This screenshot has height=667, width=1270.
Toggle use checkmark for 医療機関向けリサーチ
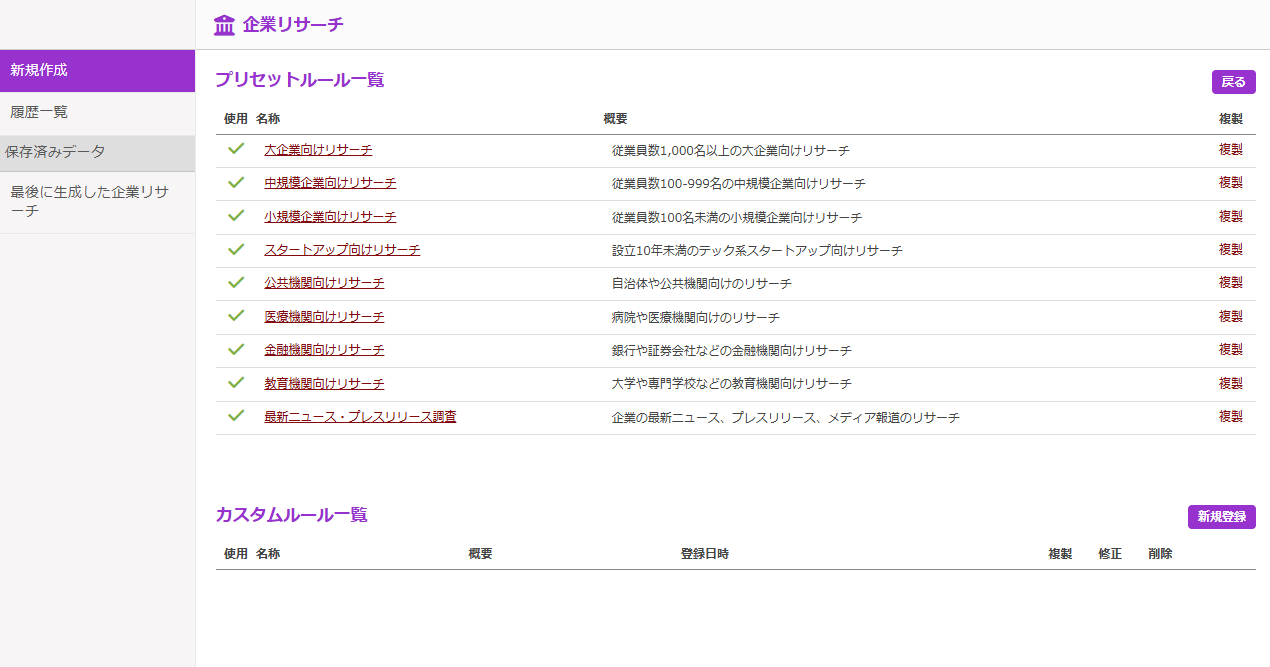coord(236,316)
